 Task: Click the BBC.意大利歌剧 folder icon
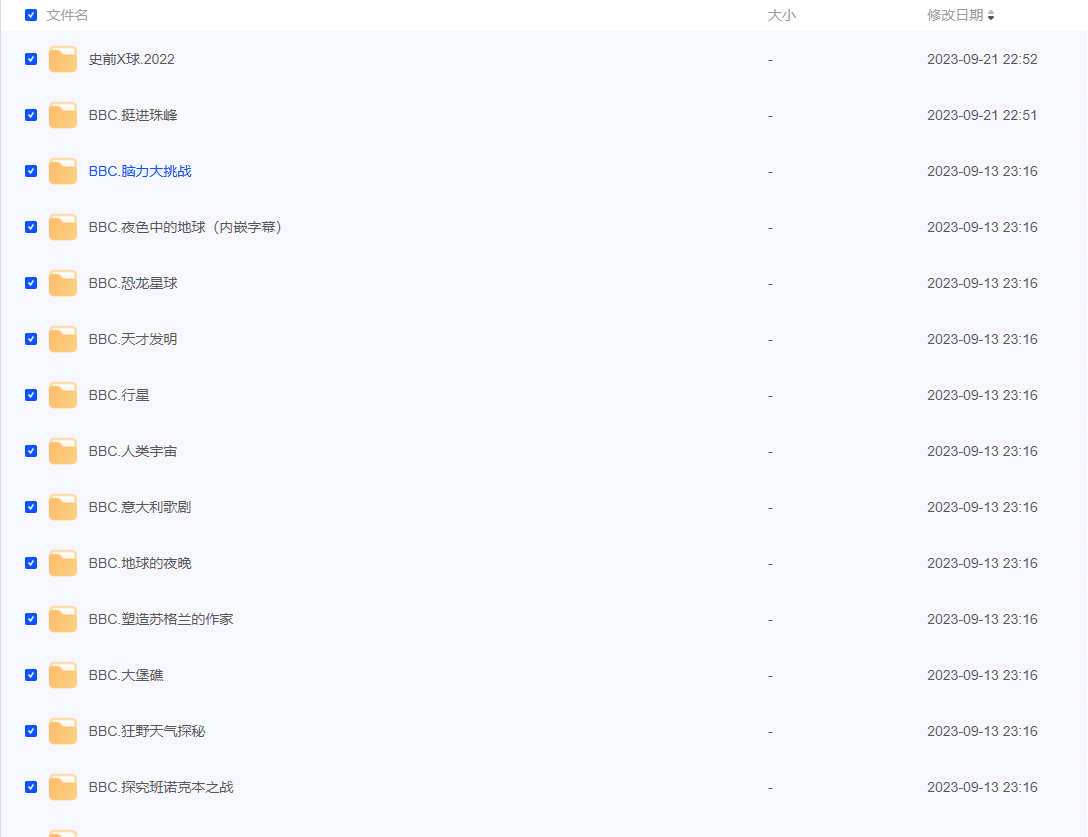[x=63, y=508]
